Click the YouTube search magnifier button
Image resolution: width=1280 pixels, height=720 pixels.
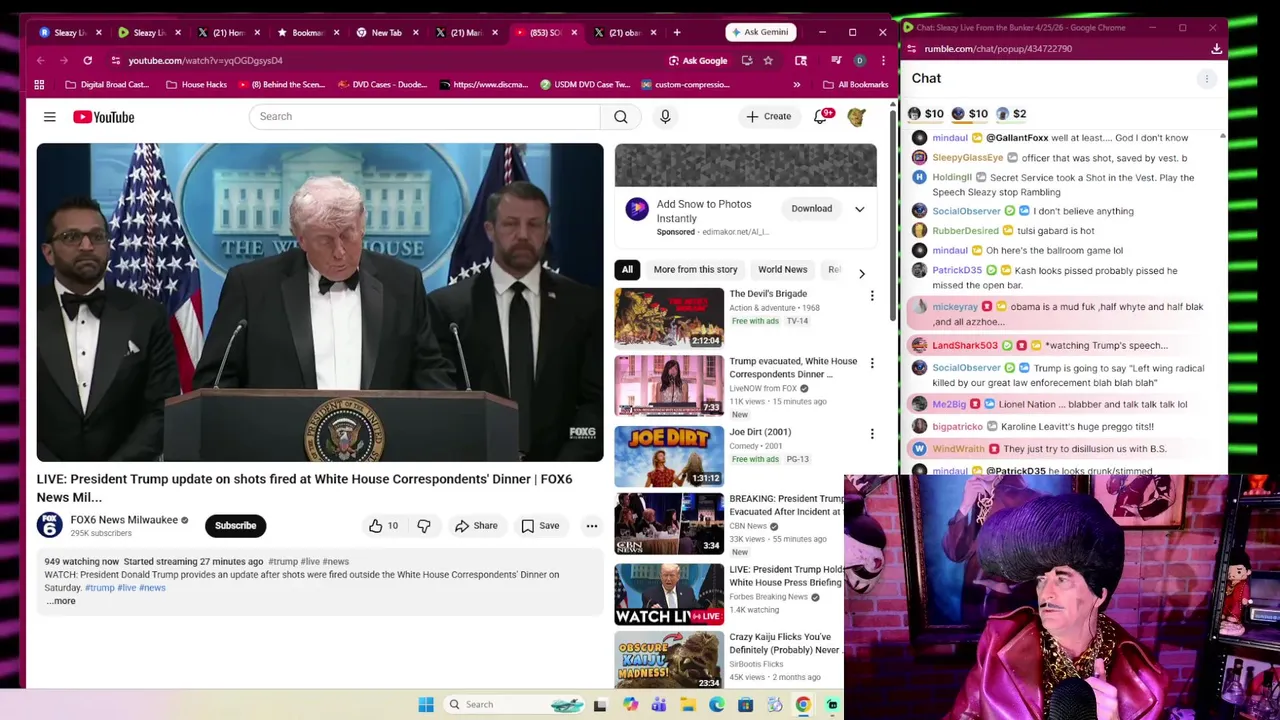click(621, 117)
